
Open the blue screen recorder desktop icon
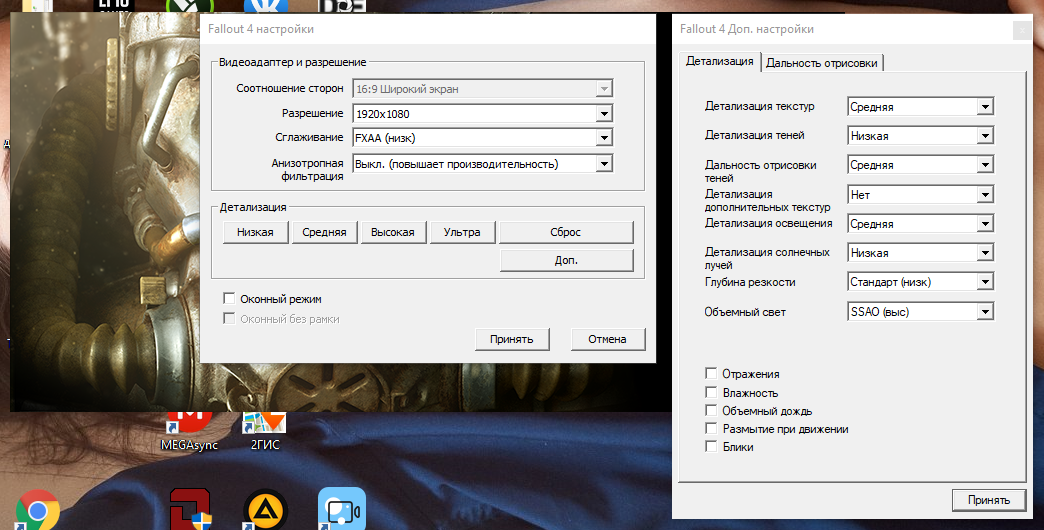[340, 509]
